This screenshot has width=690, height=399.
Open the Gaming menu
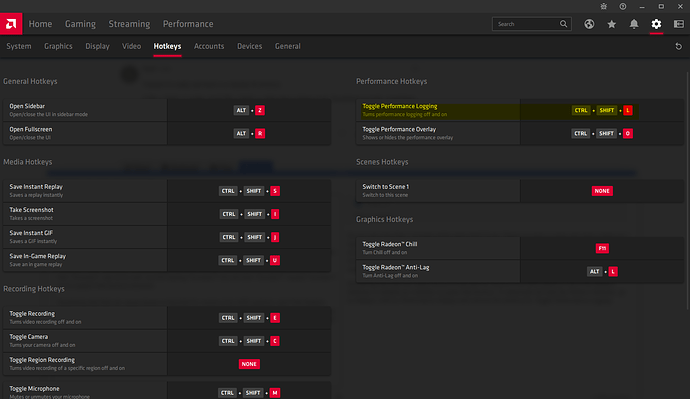pos(80,24)
